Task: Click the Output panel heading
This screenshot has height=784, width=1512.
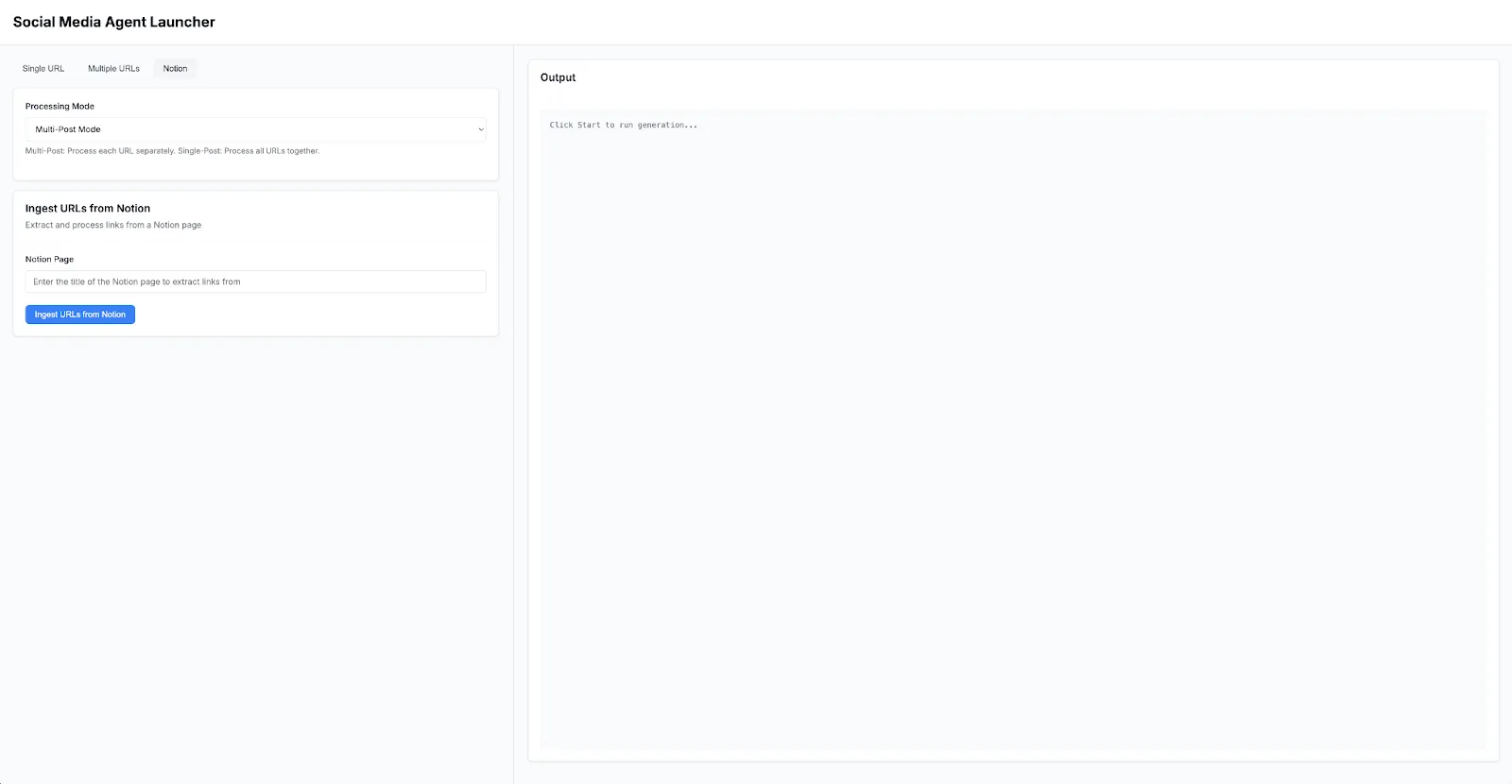Action: pyautogui.click(x=558, y=77)
